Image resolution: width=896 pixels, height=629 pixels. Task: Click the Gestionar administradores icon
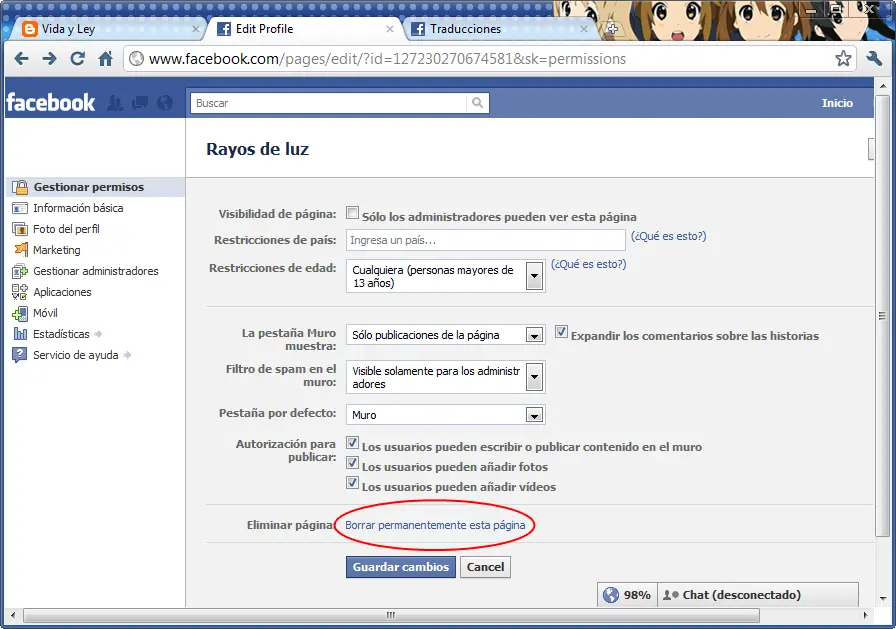pos(20,271)
